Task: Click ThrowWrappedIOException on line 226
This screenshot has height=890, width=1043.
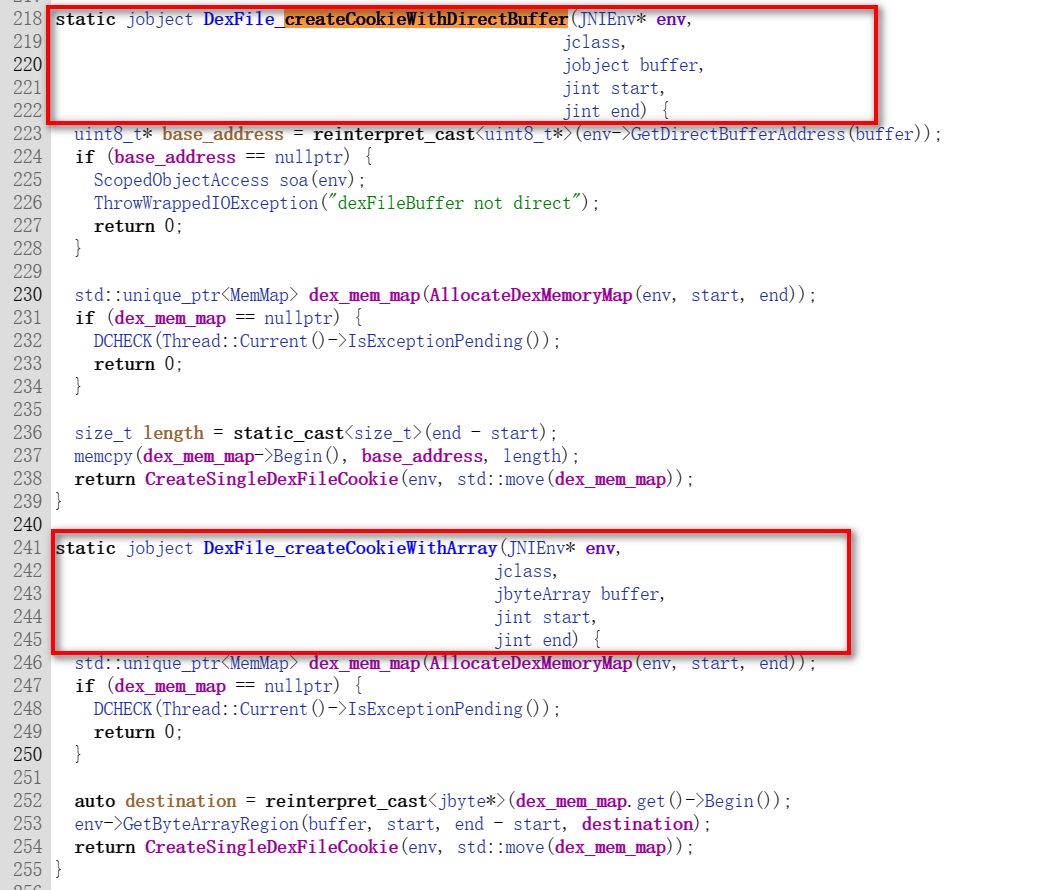Action: tap(206, 203)
